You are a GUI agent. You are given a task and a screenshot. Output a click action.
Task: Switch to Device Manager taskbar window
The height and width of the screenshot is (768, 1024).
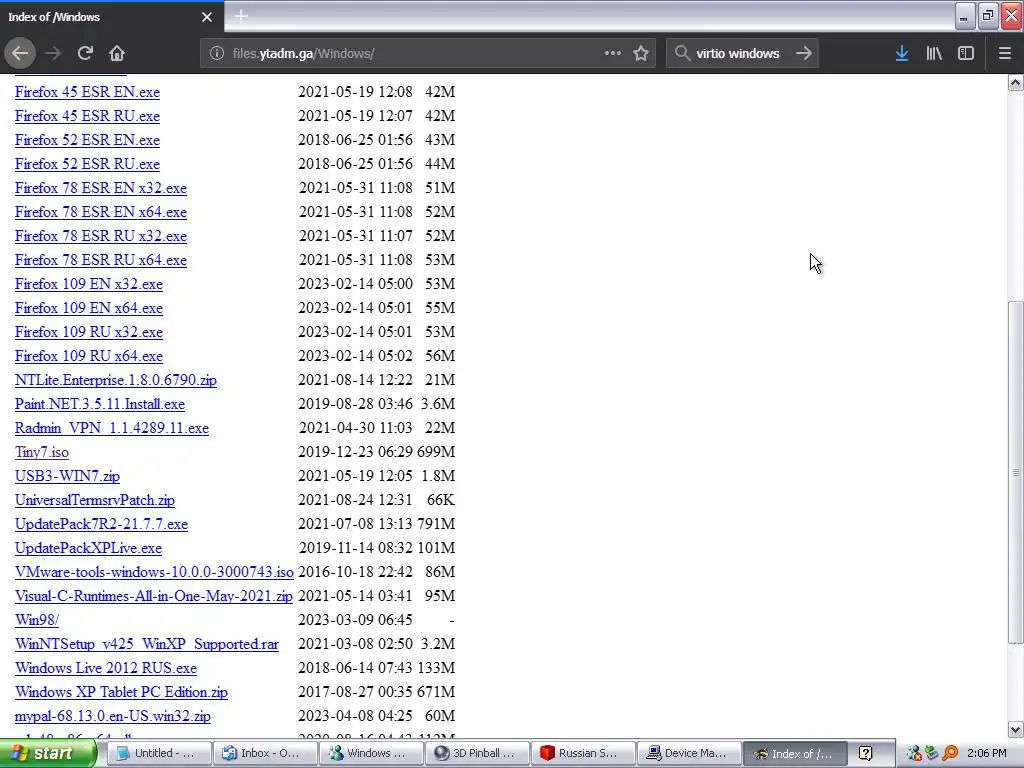689,753
